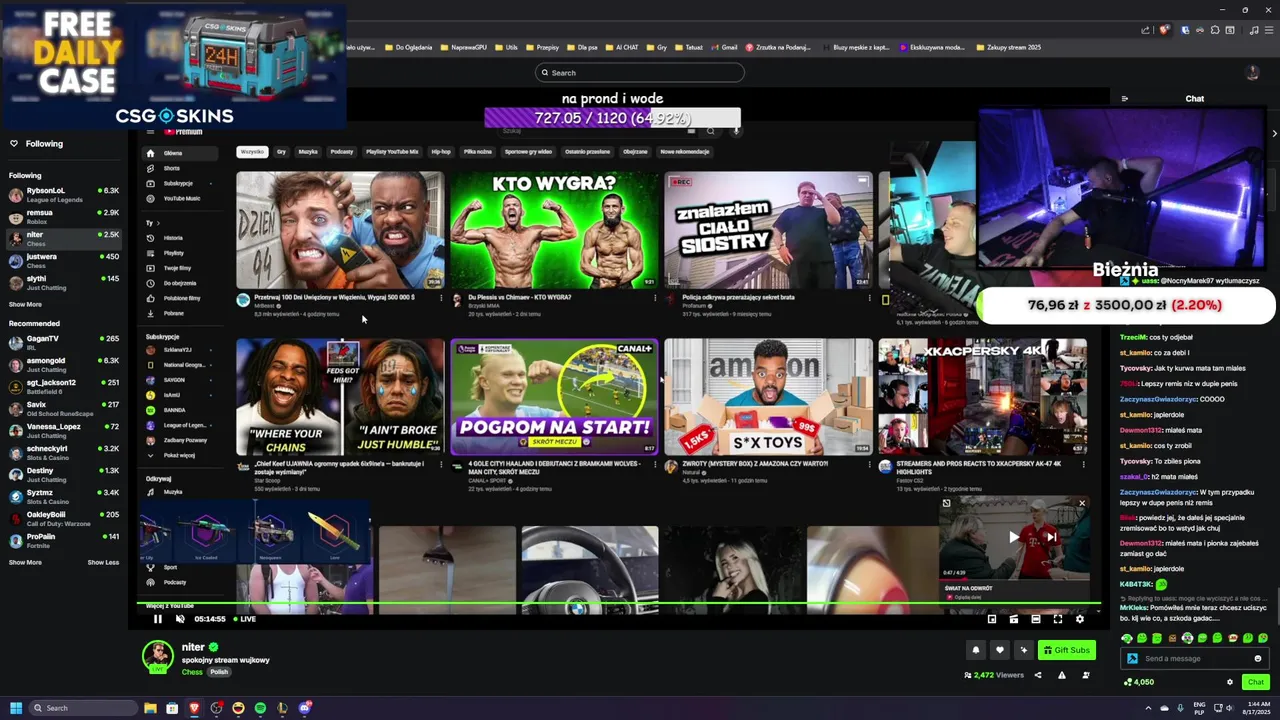Open Windows Start menu
Image resolution: width=1280 pixels, height=720 pixels.
[16, 708]
